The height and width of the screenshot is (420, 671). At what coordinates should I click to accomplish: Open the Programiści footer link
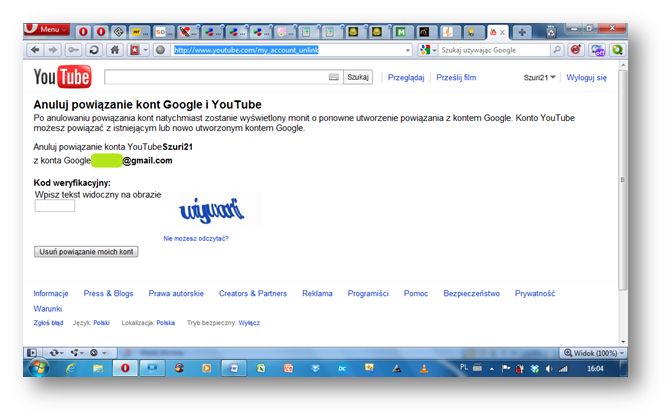pos(368,293)
